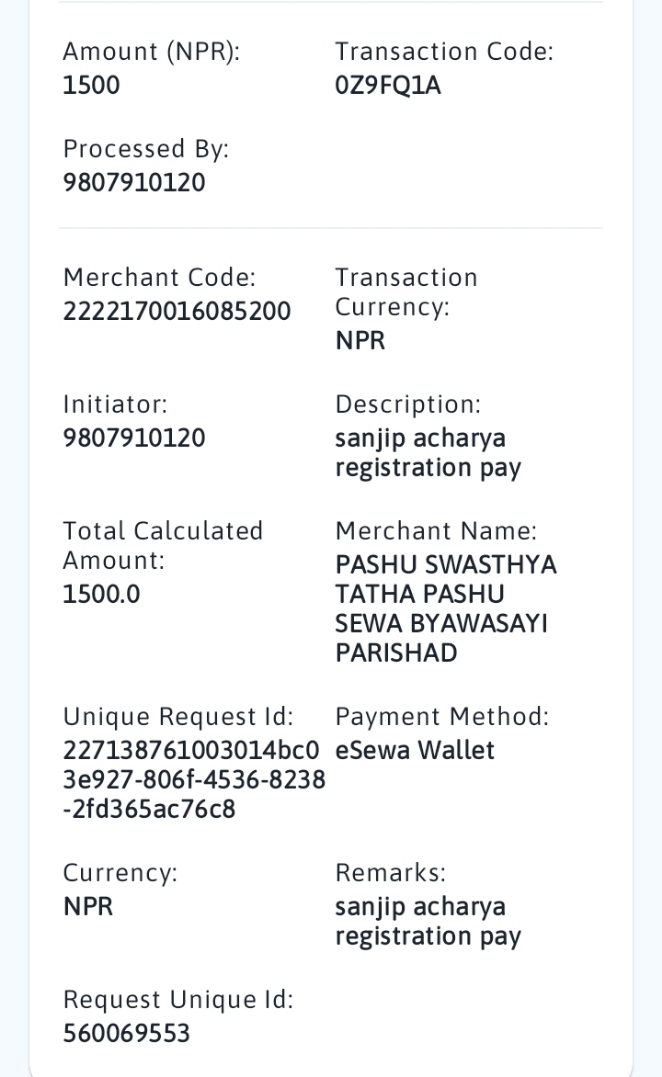The height and width of the screenshot is (1077, 662).
Task: Click the Payment Method label
Action: [442, 716]
